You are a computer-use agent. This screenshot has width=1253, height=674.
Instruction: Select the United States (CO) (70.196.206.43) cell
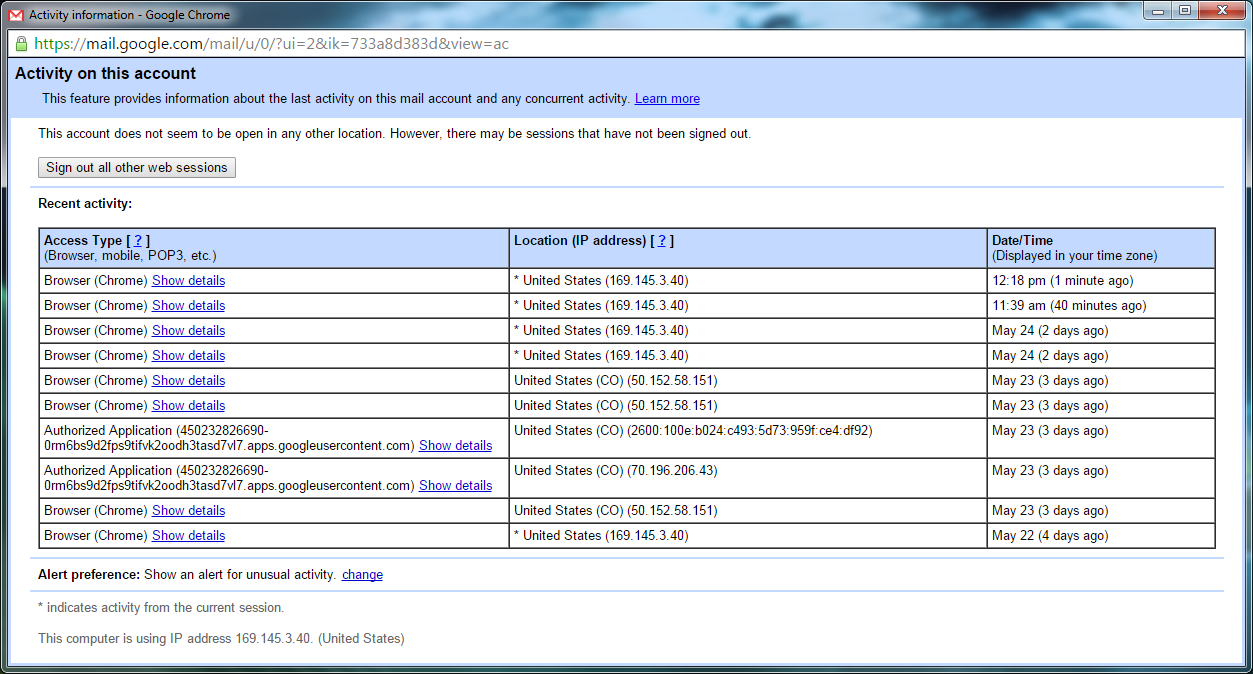click(748, 478)
